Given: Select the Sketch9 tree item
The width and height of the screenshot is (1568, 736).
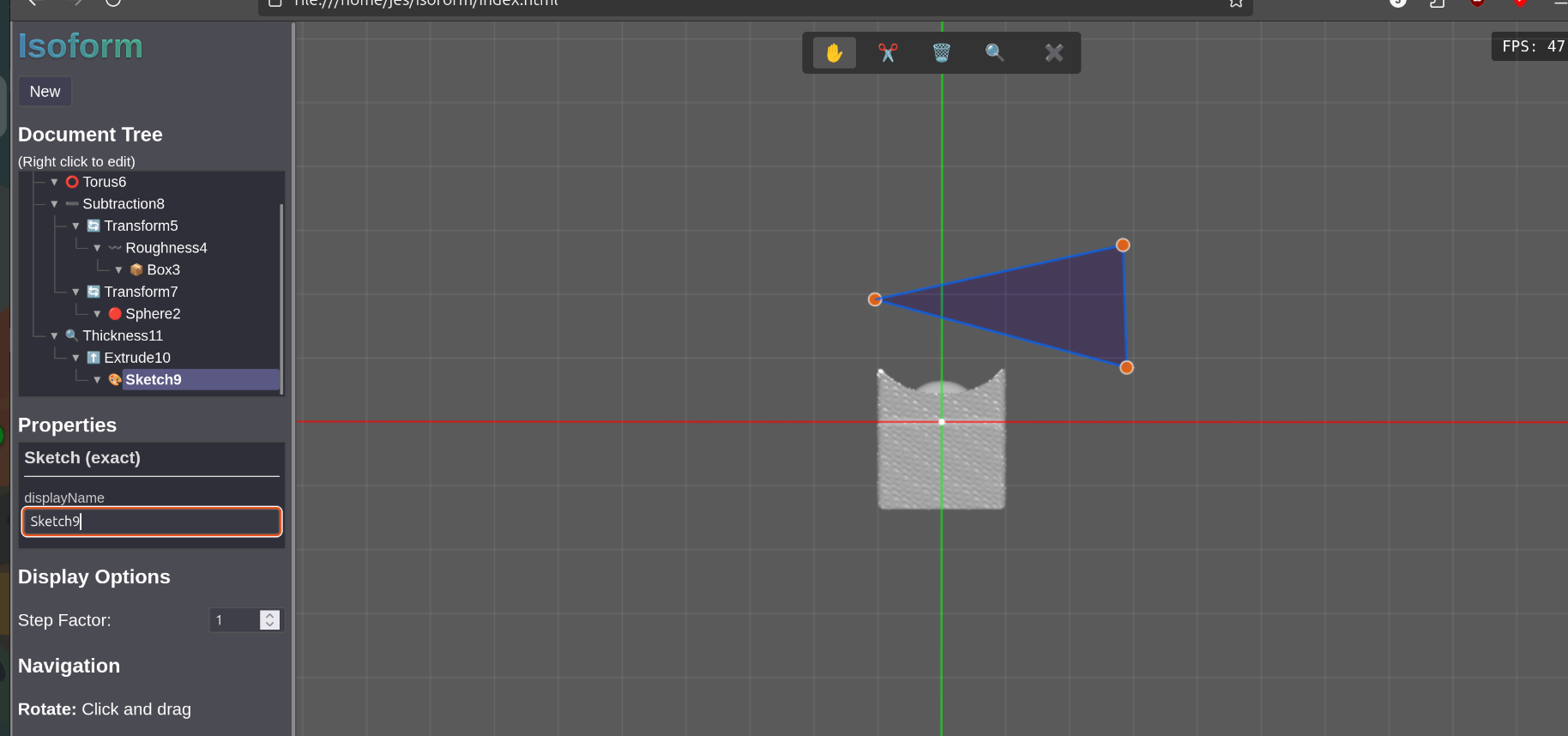Looking at the screenshot, I should click(x=154, y=380).
